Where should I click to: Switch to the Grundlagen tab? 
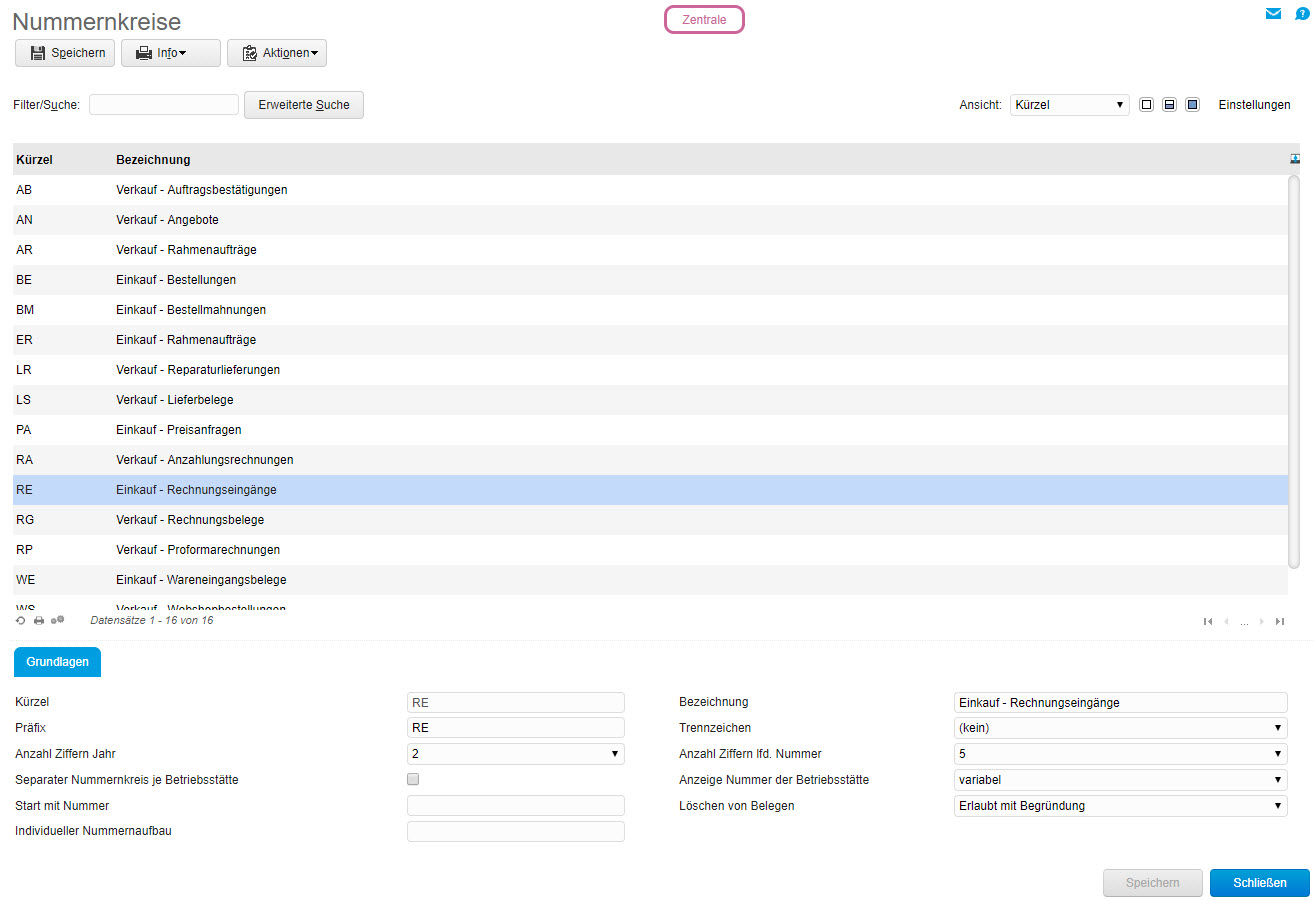click(57, 662)
